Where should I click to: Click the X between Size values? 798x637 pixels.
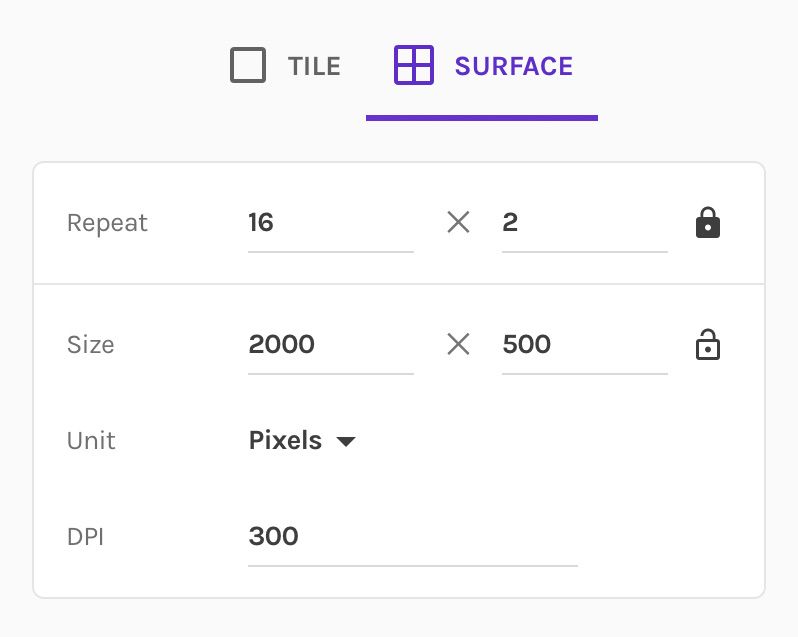point(458,344)
